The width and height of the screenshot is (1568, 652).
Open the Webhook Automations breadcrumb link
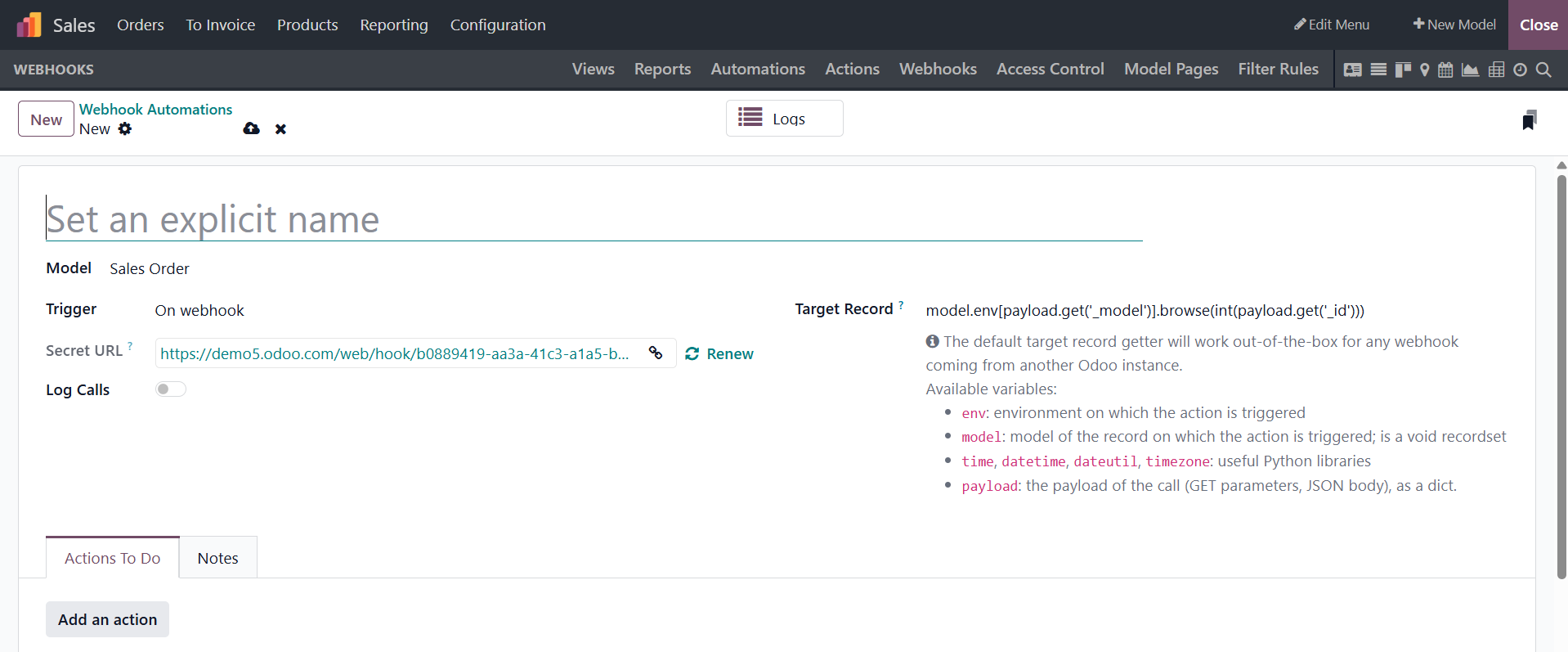click(155, 110)
